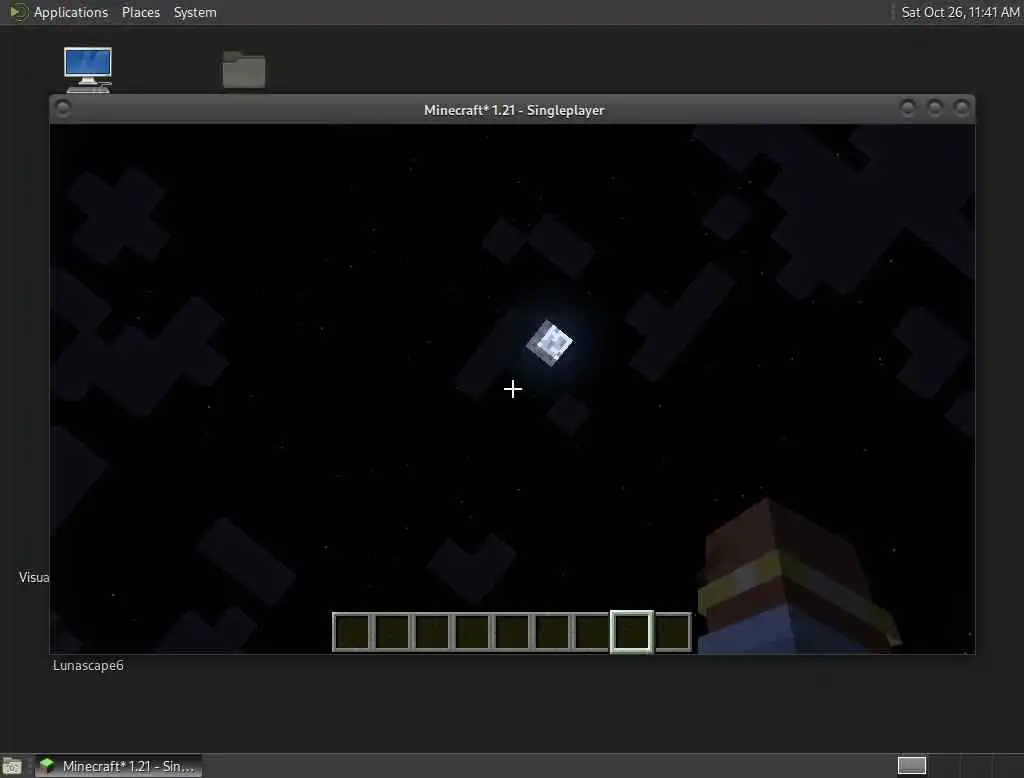
Task: Click the Minecraft 1.21 Singleplayer title bar
Action: coord(513,110)
